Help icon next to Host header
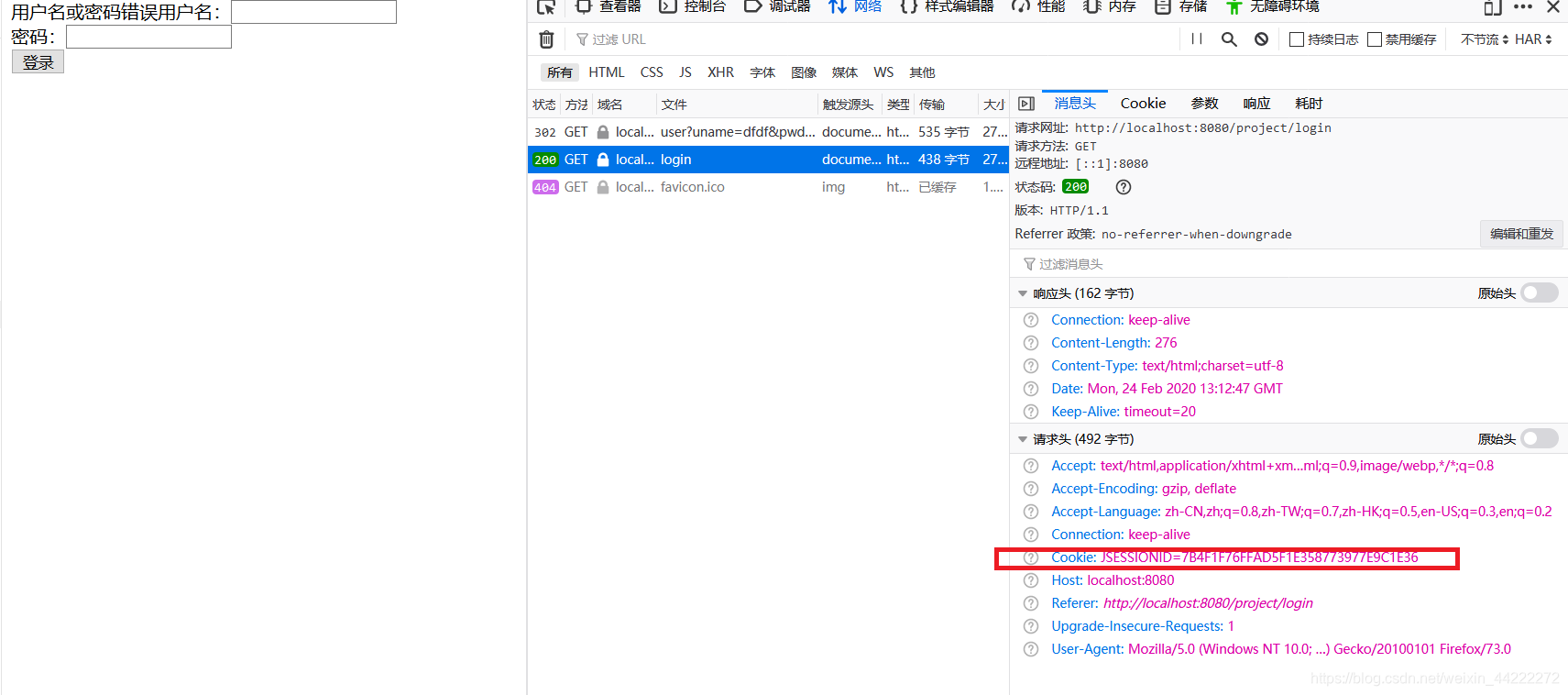This screenshot has width=1568, height=695. [x=1031, y=580]
